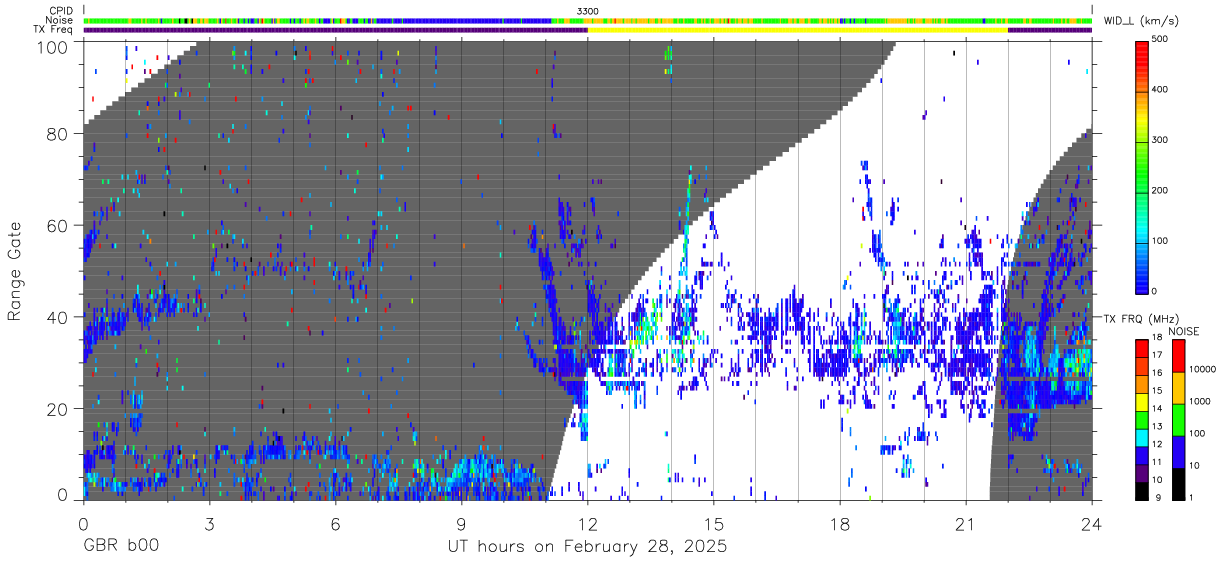
Task: Click the purple TX Freq bar section before 12 UT
Action: click(x=335, y=30)
